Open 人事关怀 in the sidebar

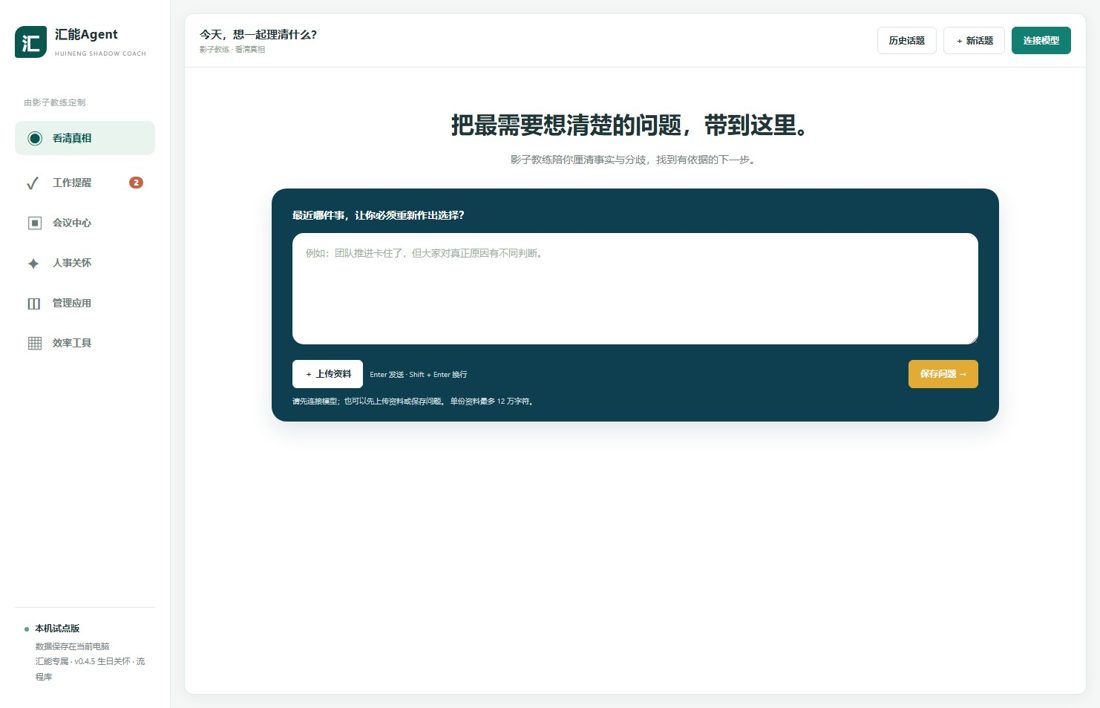point(85,262)
